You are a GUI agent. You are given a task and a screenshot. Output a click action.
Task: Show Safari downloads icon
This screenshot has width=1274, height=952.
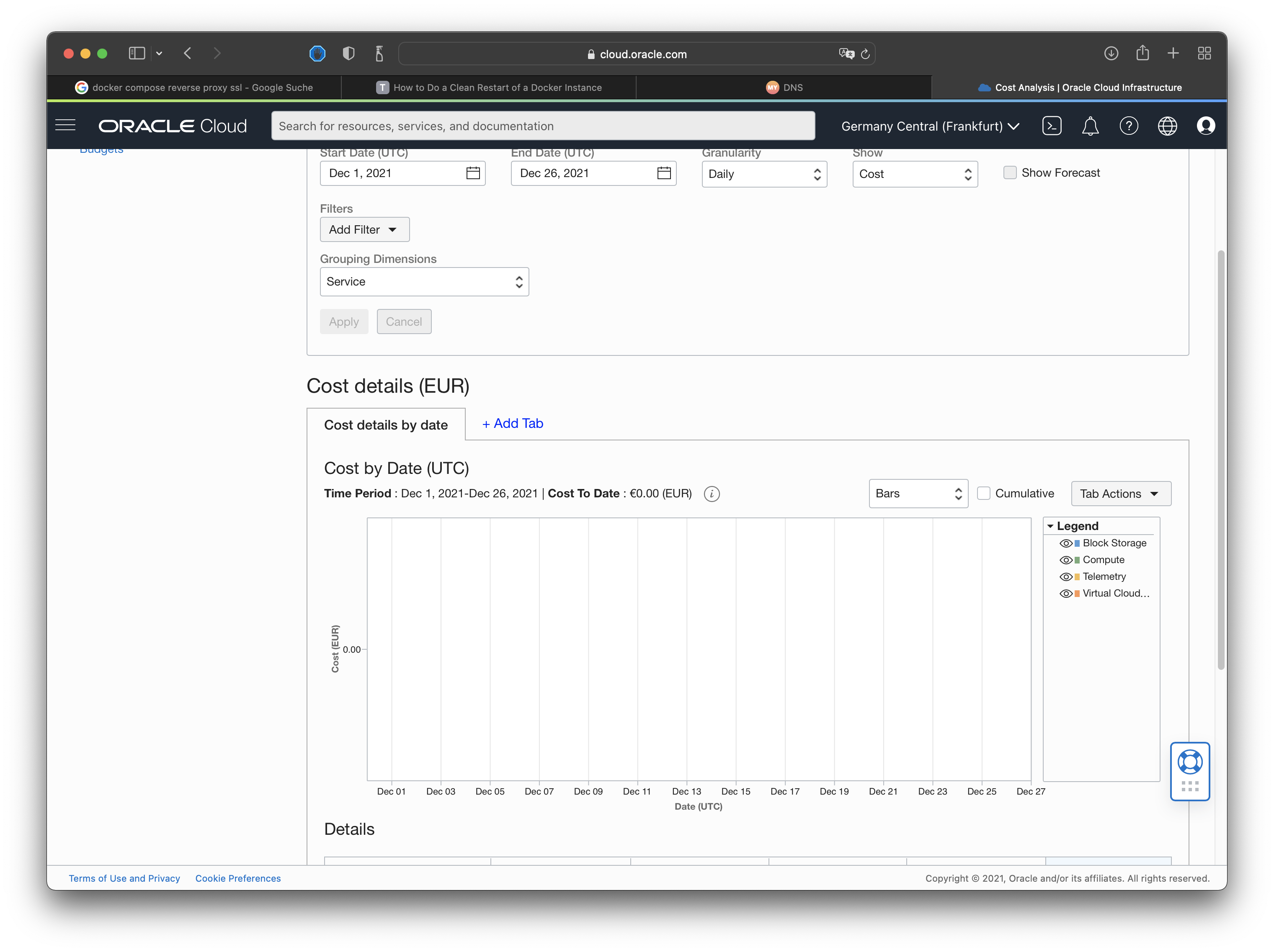click(1111, 54)
